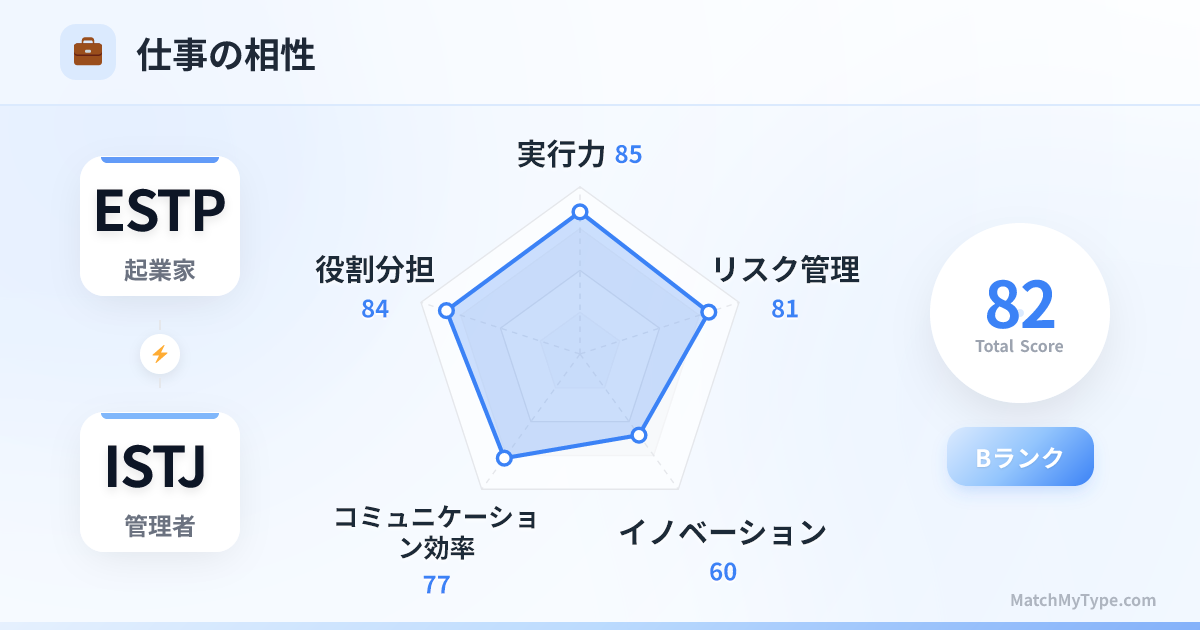
Task: Click the 仕事の相性 heading title
Action: coord(226,55)
